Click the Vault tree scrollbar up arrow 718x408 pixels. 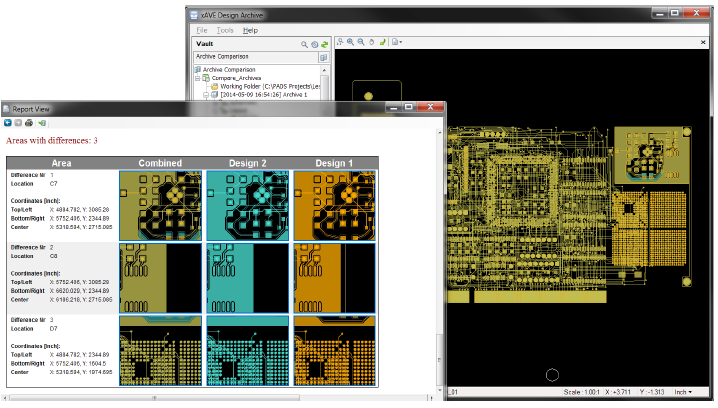click(x=325, y=70)
